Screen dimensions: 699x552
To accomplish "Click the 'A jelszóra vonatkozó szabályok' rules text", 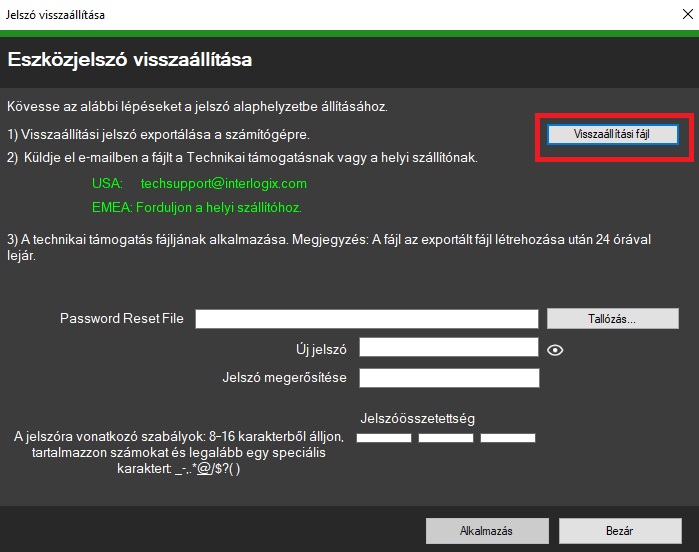I will coord(179,453).
